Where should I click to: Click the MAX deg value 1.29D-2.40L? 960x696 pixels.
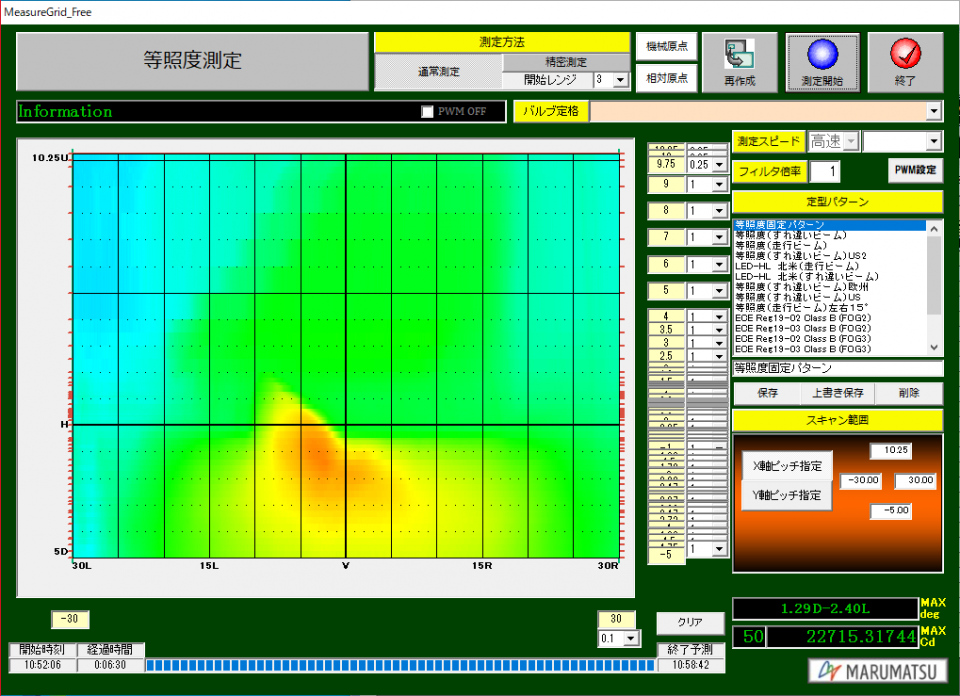[x=825, y=608]
